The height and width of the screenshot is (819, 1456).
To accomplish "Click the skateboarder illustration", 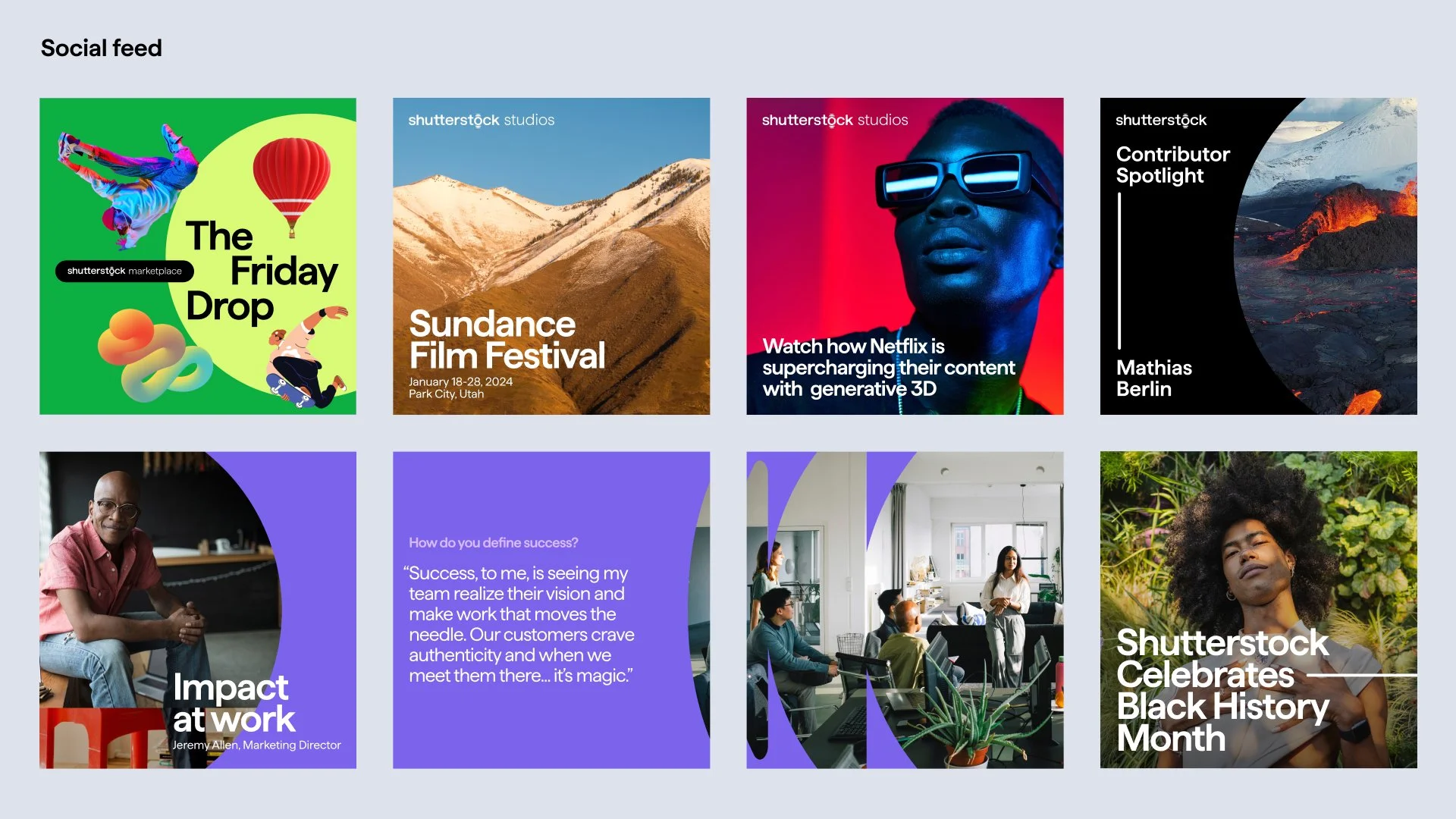I will tap(306, 356).
